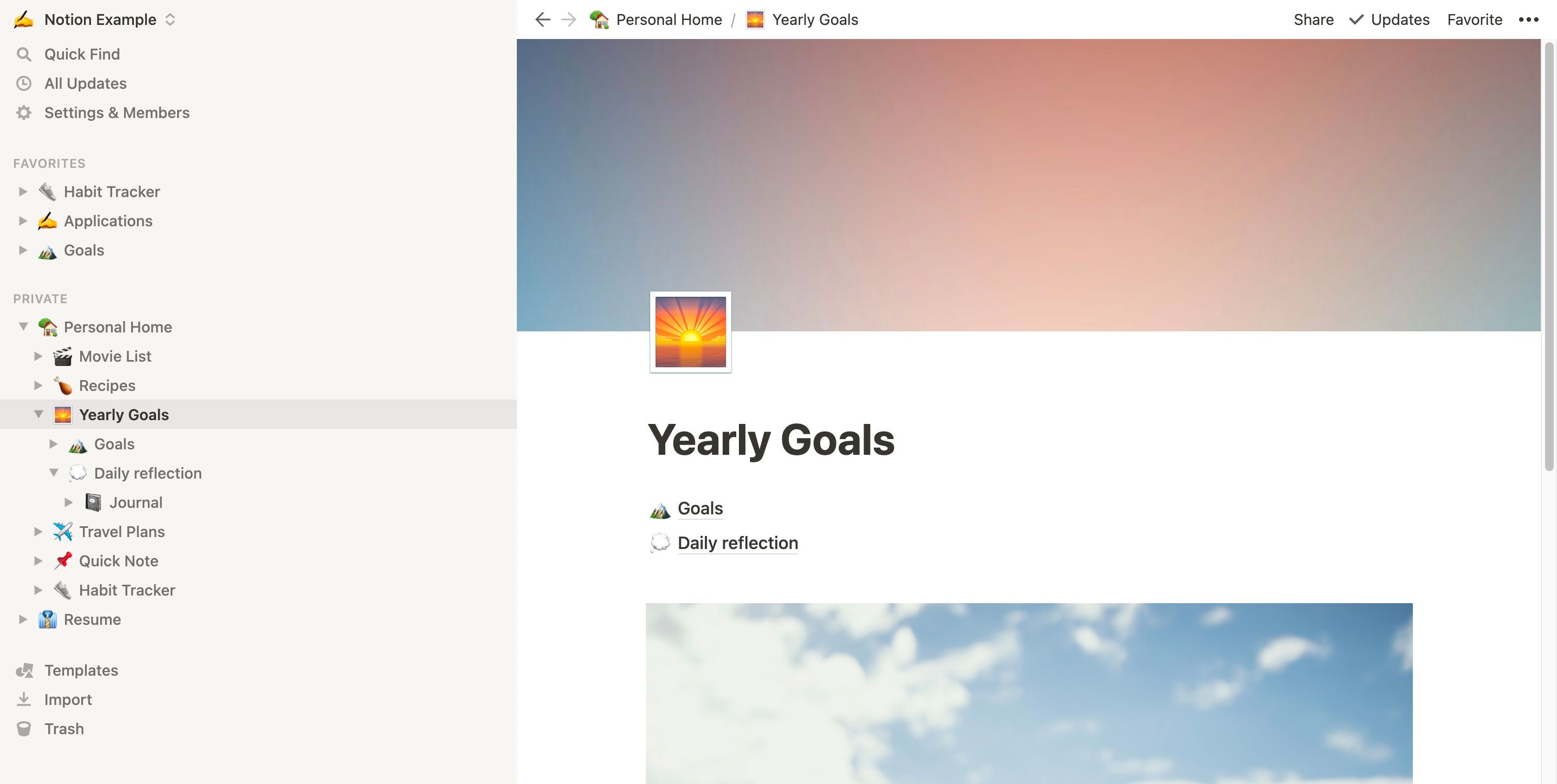Select the Trash menu item
The width and height of the screenshot is (1557, 784).
pos(64,728)
